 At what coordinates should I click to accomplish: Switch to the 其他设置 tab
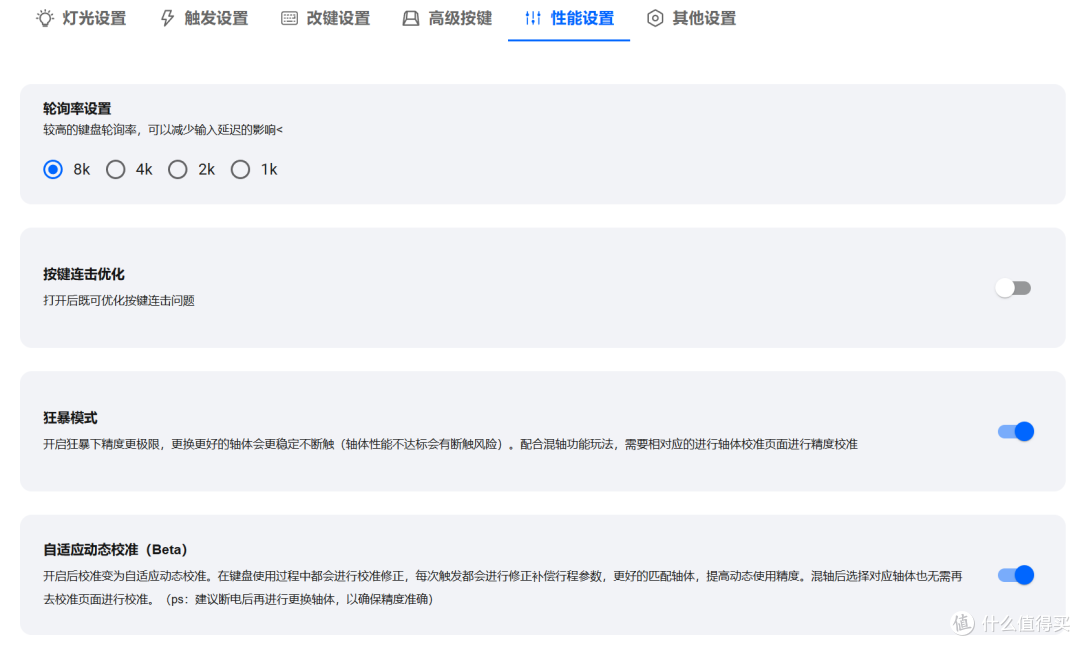[692, 19]
